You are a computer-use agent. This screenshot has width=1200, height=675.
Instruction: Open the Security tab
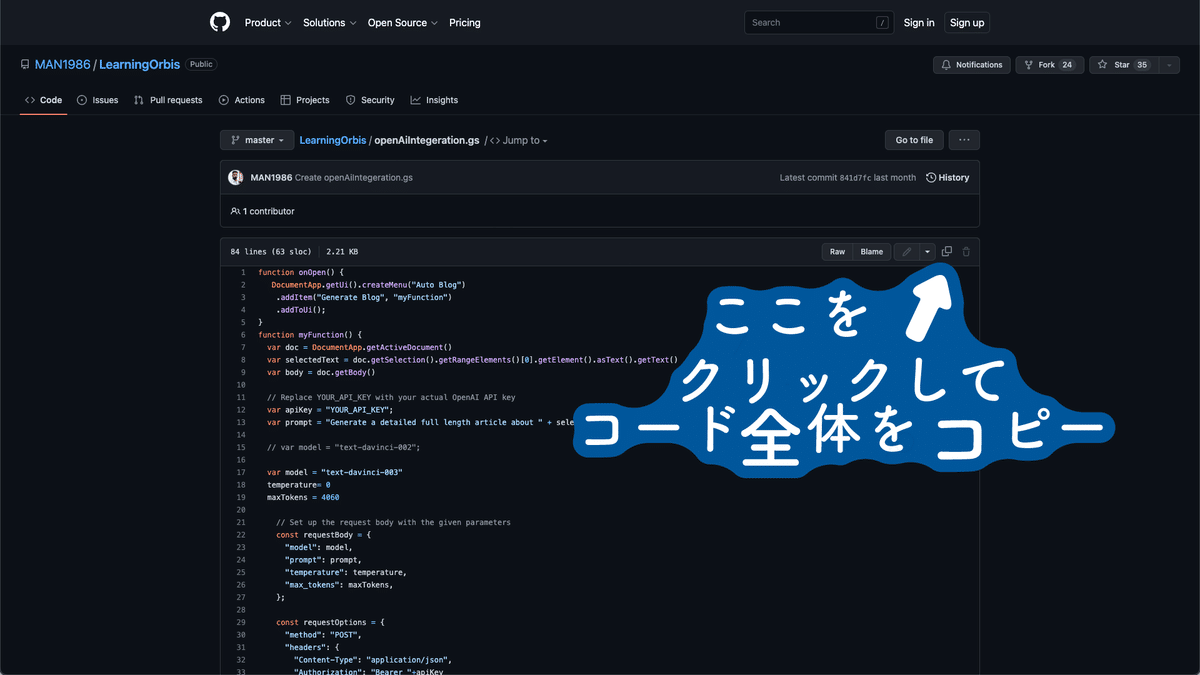click(x=370, y=100)
